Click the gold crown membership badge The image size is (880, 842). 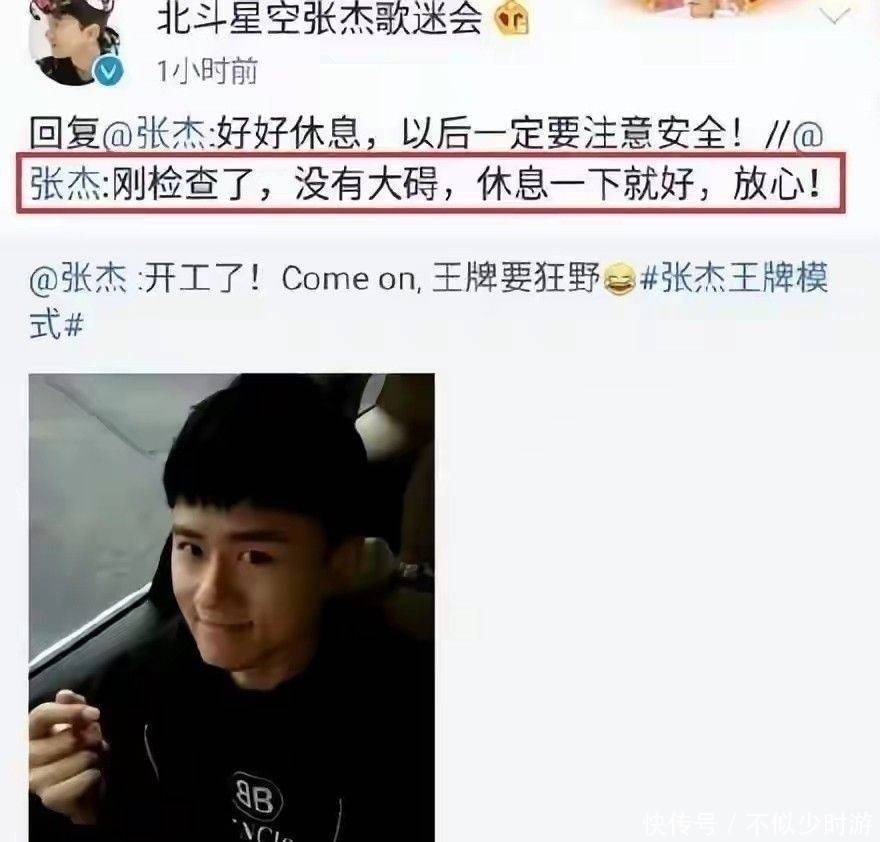coord(512,20)
